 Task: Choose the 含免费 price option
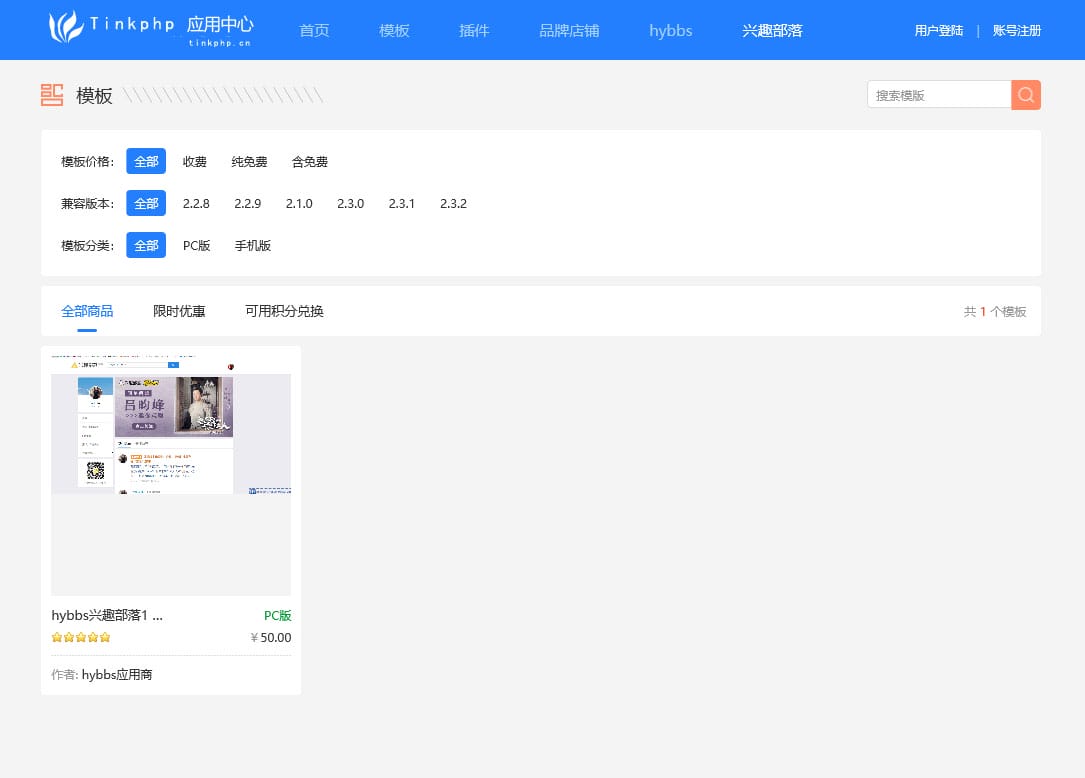pos(309,161)
